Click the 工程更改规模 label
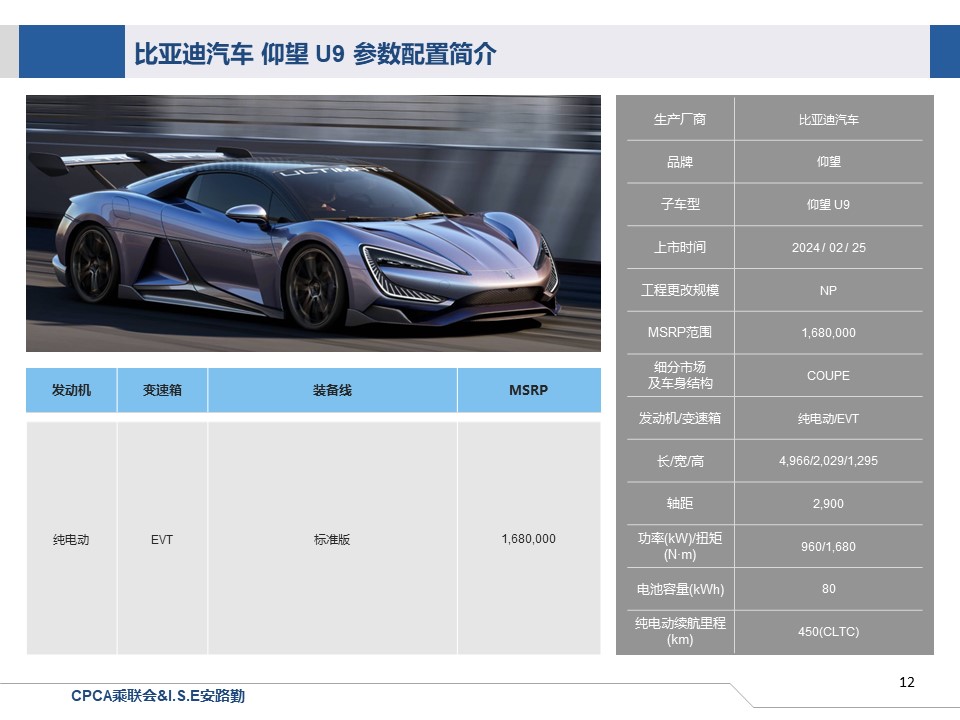 point(680,290)
